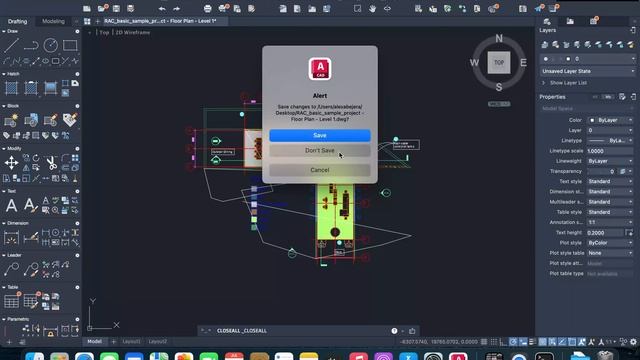Select the Hatch tool
The image size is (640, 360).
11,88
